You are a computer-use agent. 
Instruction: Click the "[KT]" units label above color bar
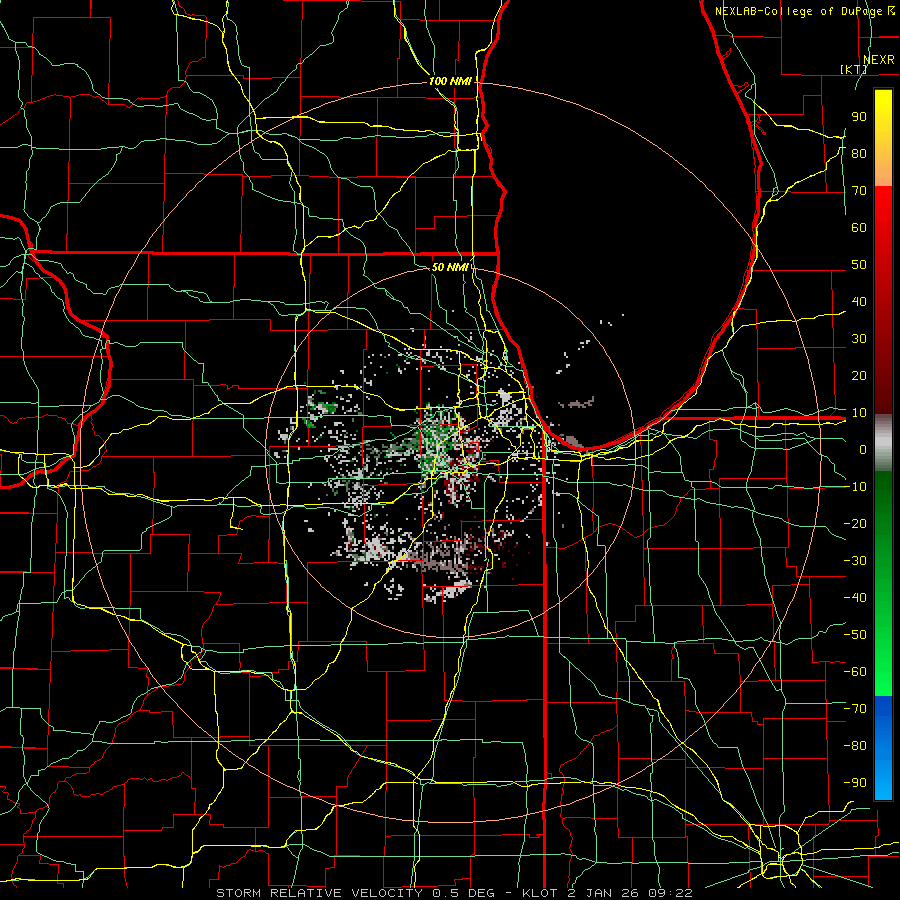pos(854,69)
